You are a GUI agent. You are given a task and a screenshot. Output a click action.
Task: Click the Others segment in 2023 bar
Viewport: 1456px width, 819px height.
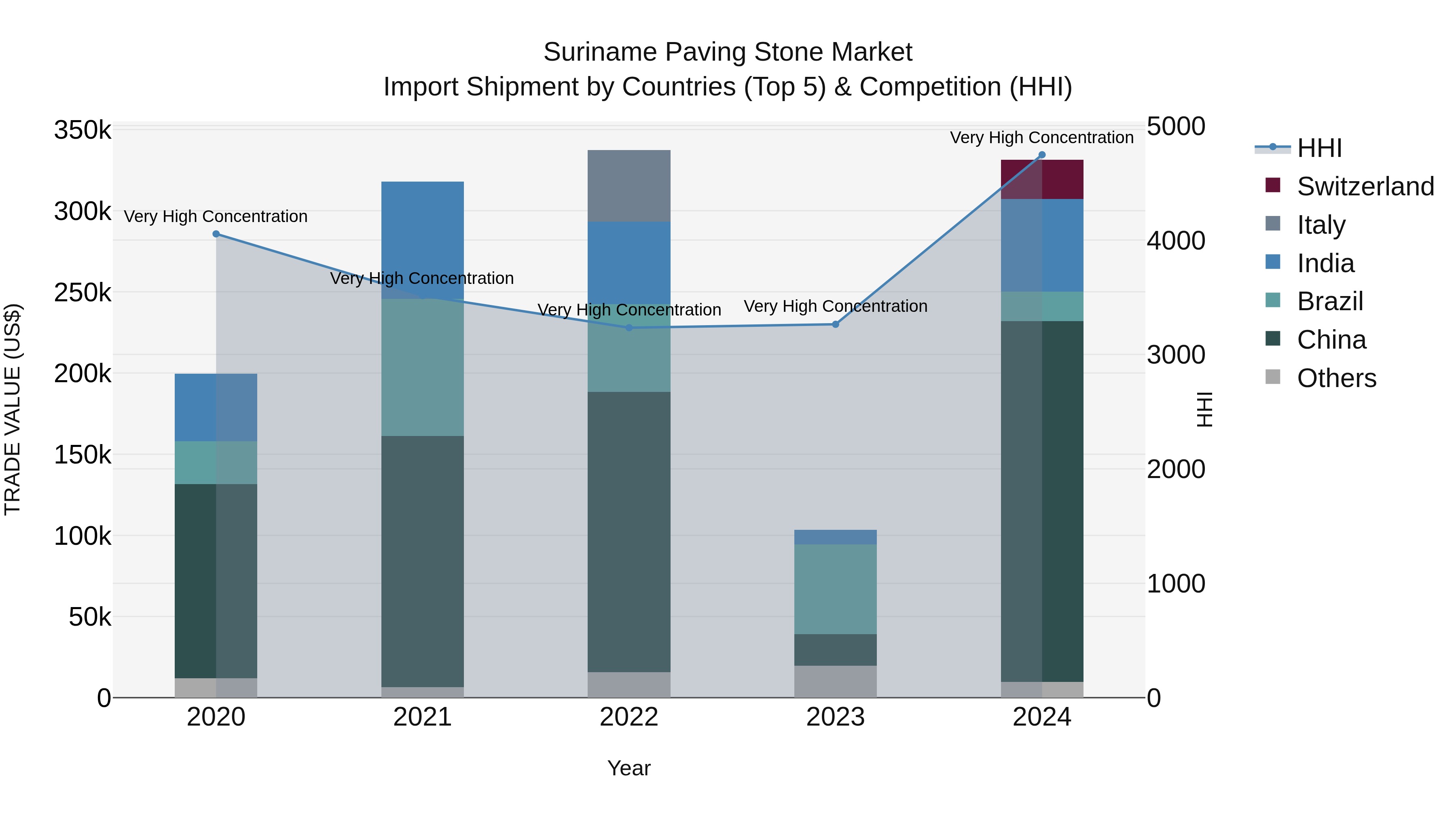(836, 681)
